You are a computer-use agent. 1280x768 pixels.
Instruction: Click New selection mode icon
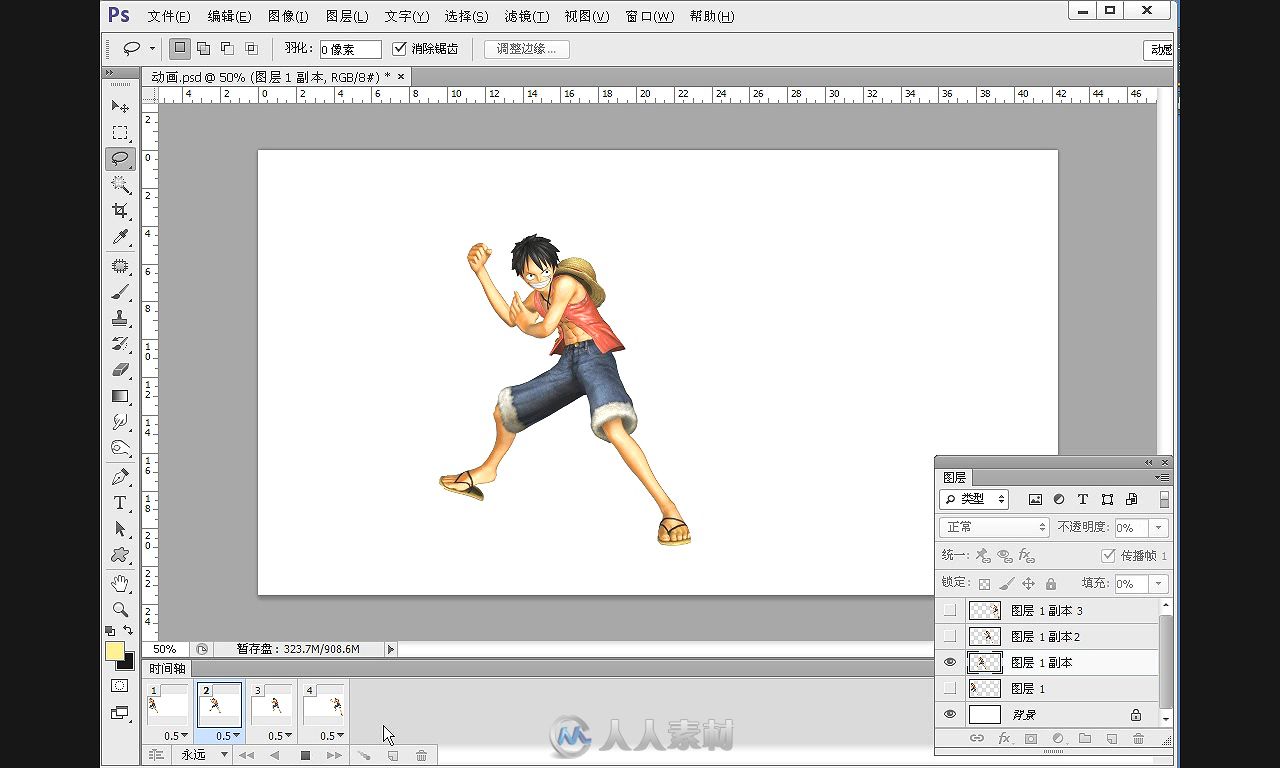pos(180,48)
